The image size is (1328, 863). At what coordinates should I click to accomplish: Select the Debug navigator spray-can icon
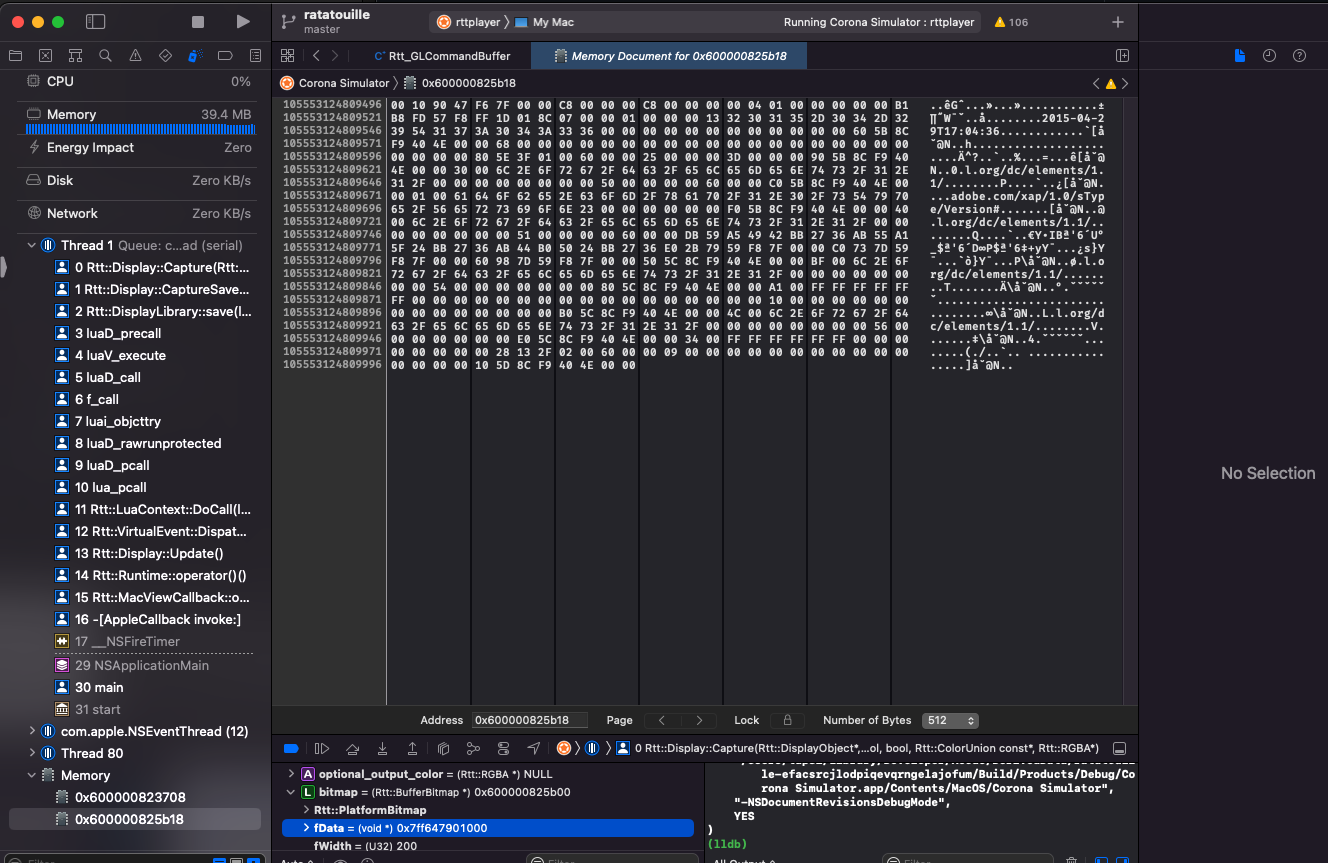point(194,56)
